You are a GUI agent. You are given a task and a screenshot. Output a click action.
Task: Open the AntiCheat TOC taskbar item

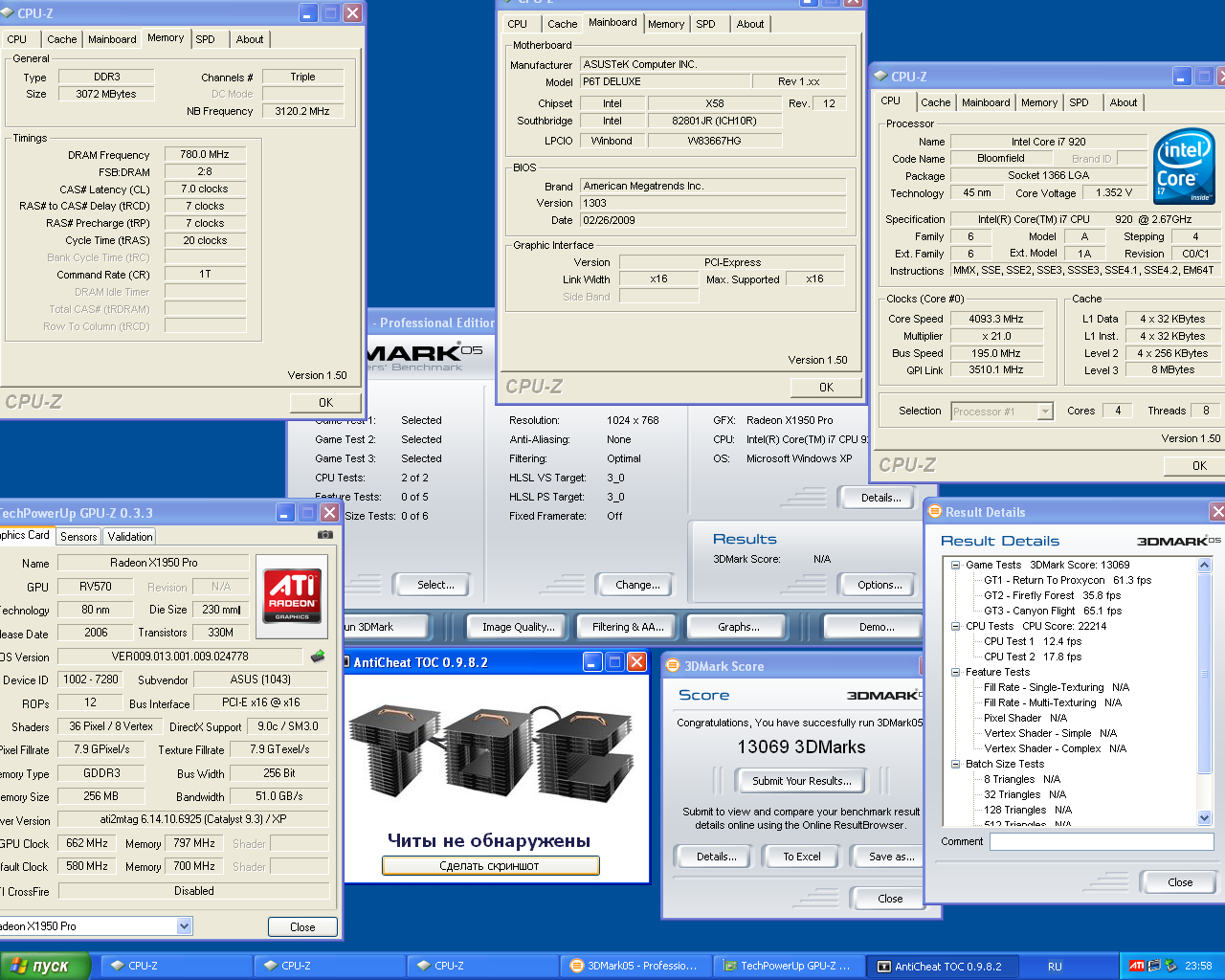click(941, 966)
